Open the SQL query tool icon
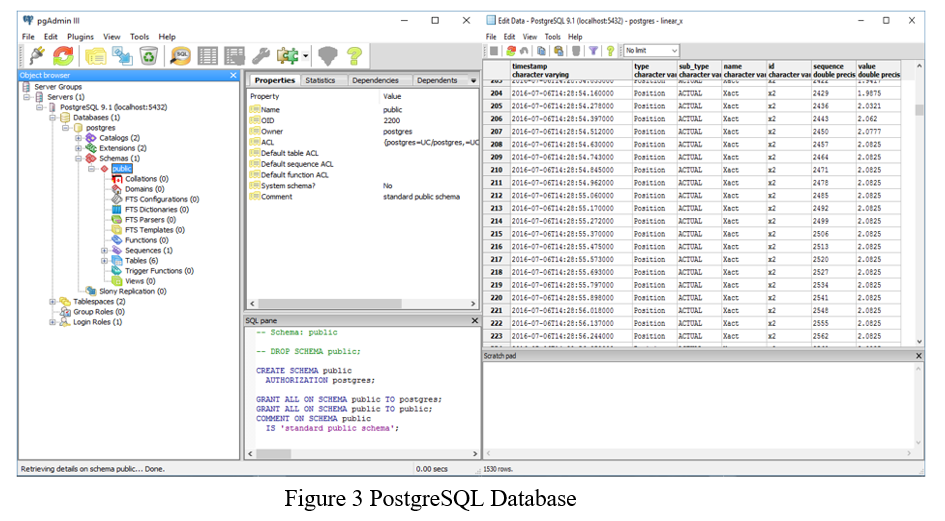The image size is (945, 521). (x=180, y=56)
